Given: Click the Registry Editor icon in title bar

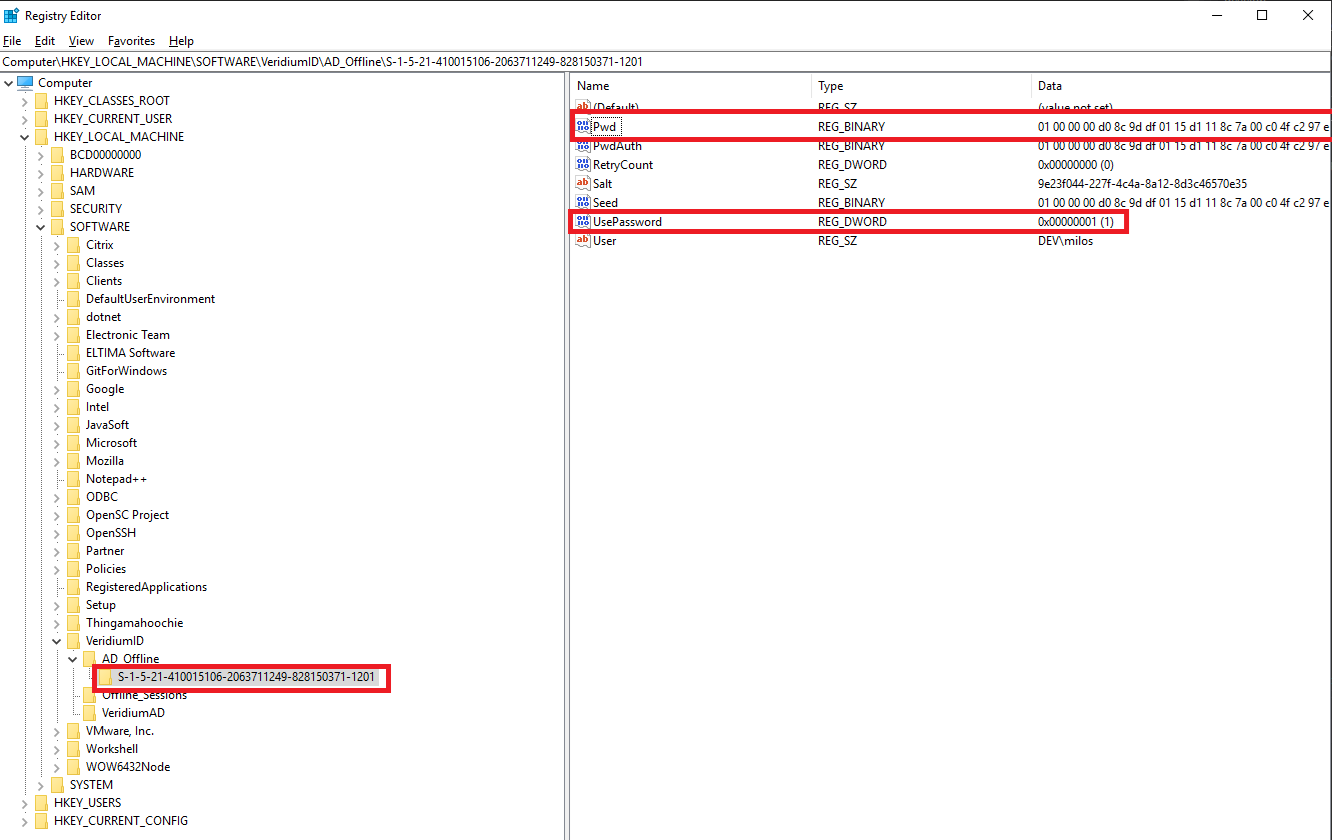Looking at the screenshot, I should click(11, 15).
